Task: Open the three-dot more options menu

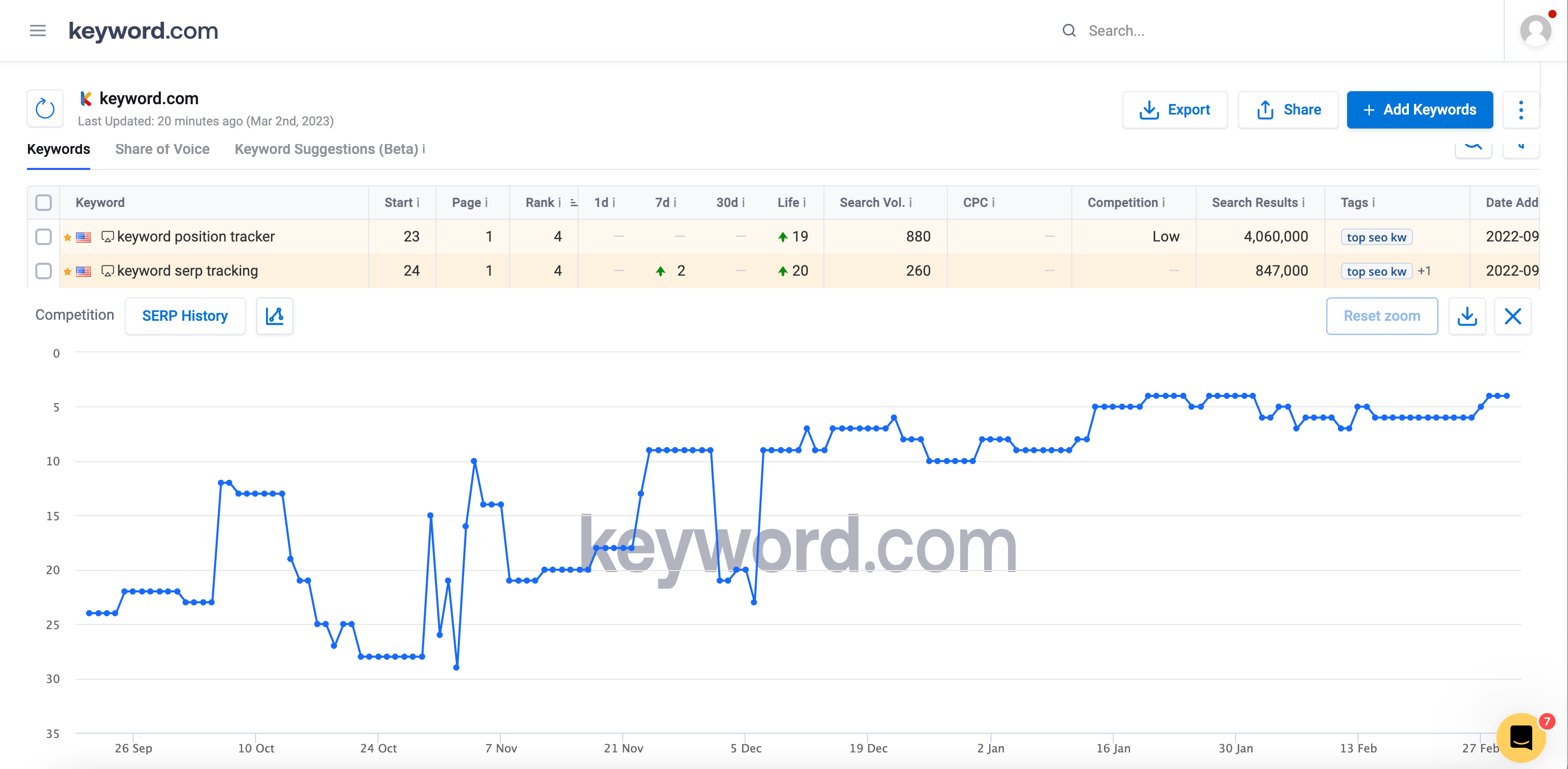Action: tap(1520, 110)
